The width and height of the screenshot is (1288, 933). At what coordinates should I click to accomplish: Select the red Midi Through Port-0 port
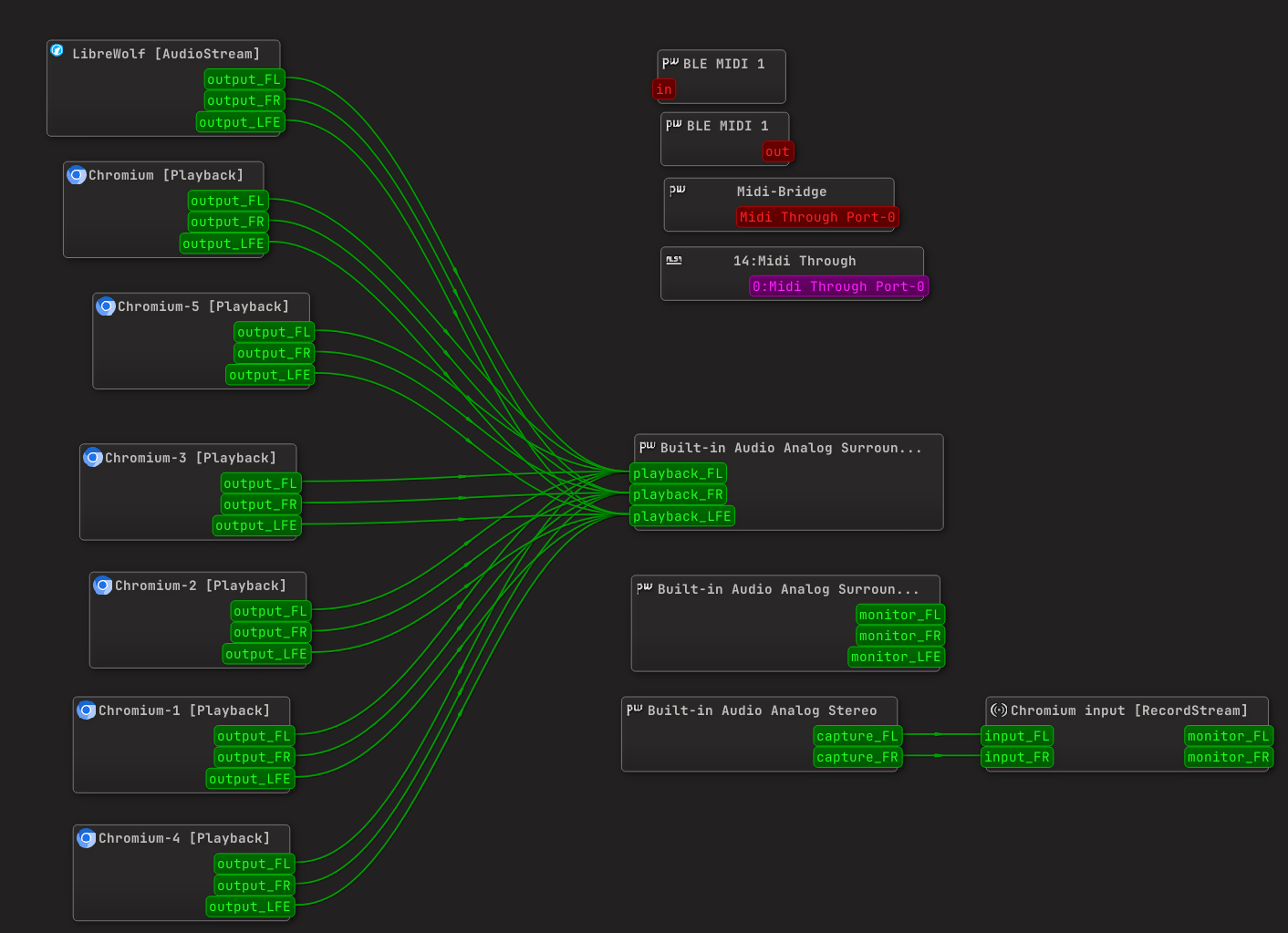pyautogui.click(x=817, y=217)
